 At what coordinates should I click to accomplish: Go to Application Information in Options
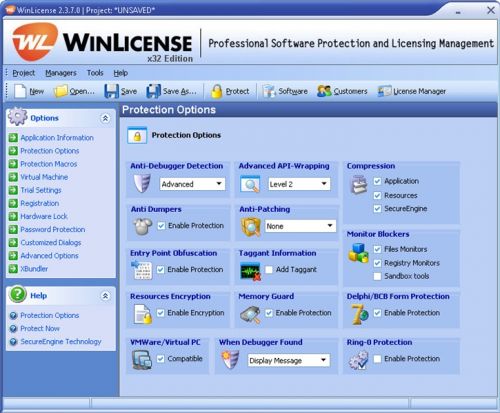tap(57, 138)
